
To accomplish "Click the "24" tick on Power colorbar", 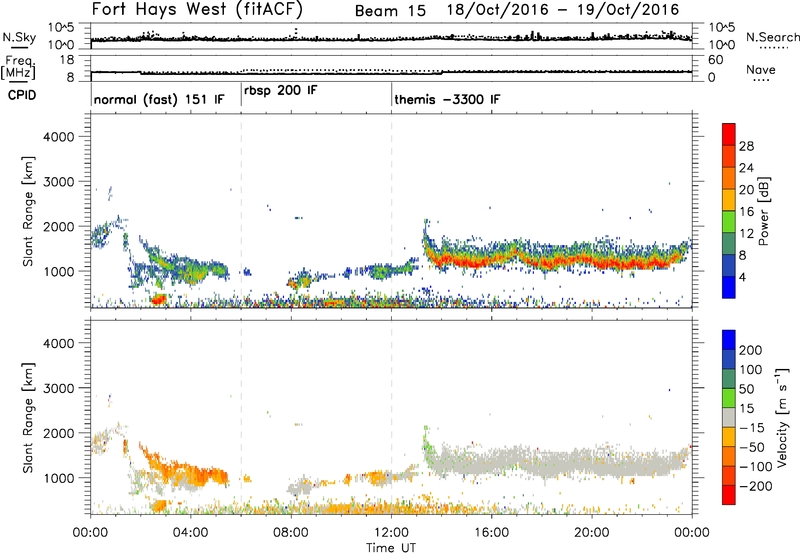I will (746, 168).
